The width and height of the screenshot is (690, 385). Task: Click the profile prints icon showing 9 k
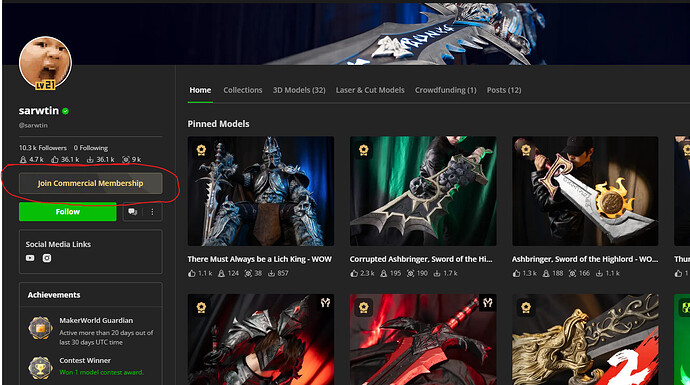coord(126,159)
